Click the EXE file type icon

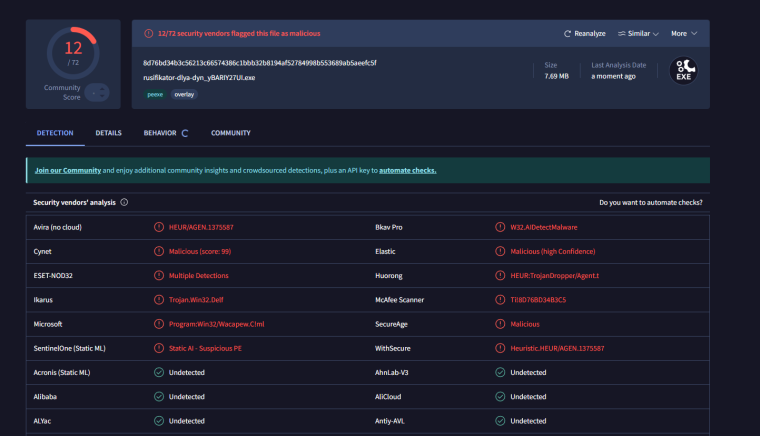coord(683,71)
